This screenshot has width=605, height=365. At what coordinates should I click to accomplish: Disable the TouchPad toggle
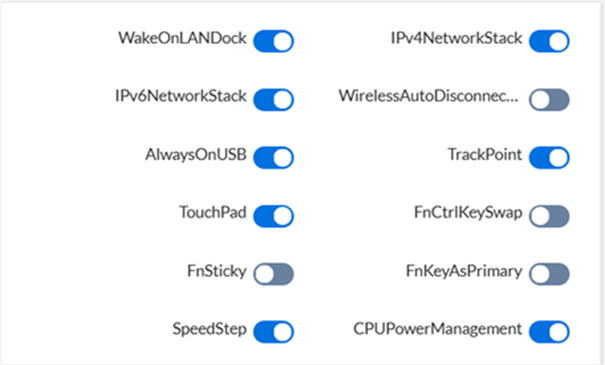(273, 216)
